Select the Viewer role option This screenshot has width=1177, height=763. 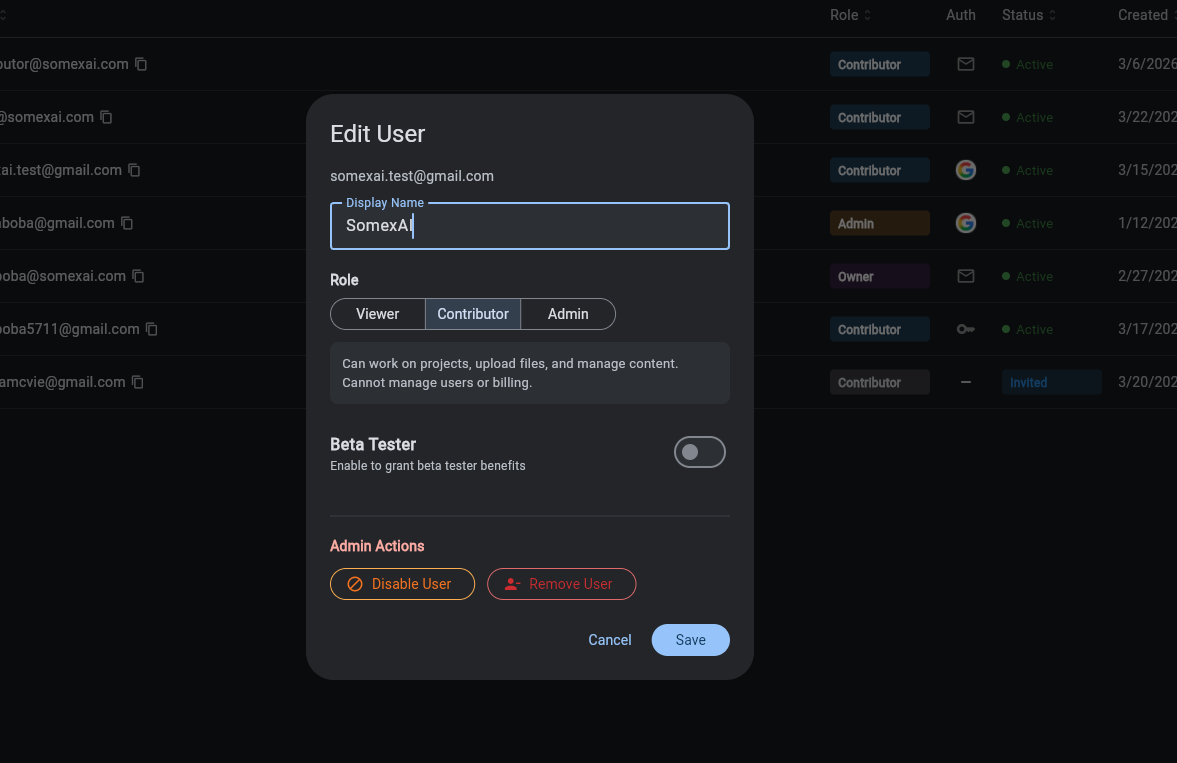tap(378, 313)
